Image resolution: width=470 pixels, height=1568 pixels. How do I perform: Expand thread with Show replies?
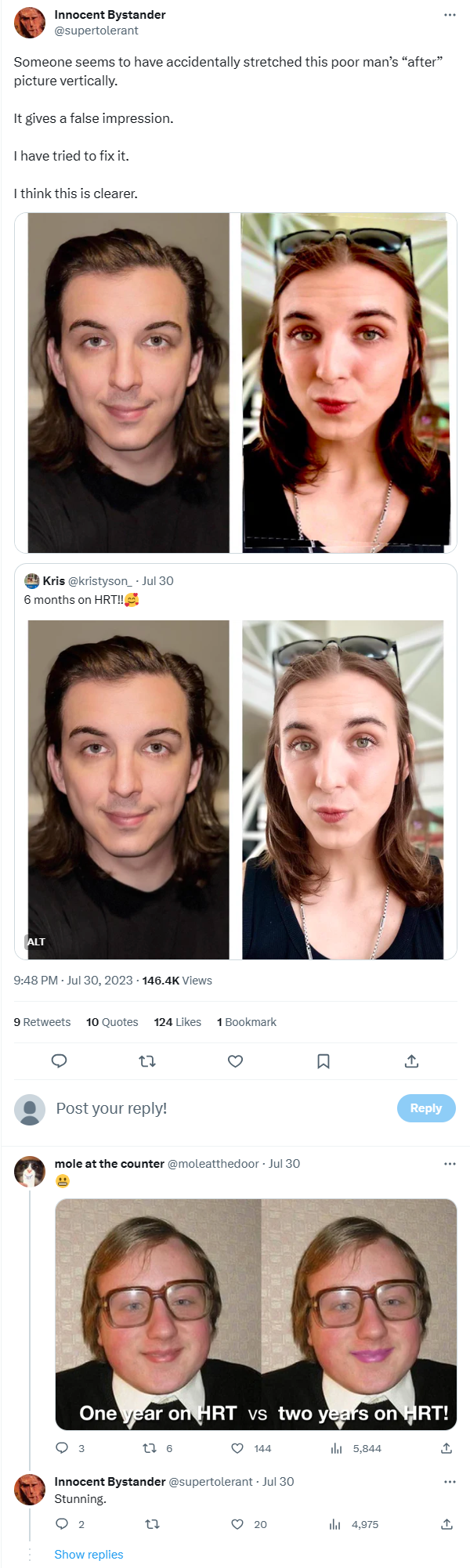89,1555
